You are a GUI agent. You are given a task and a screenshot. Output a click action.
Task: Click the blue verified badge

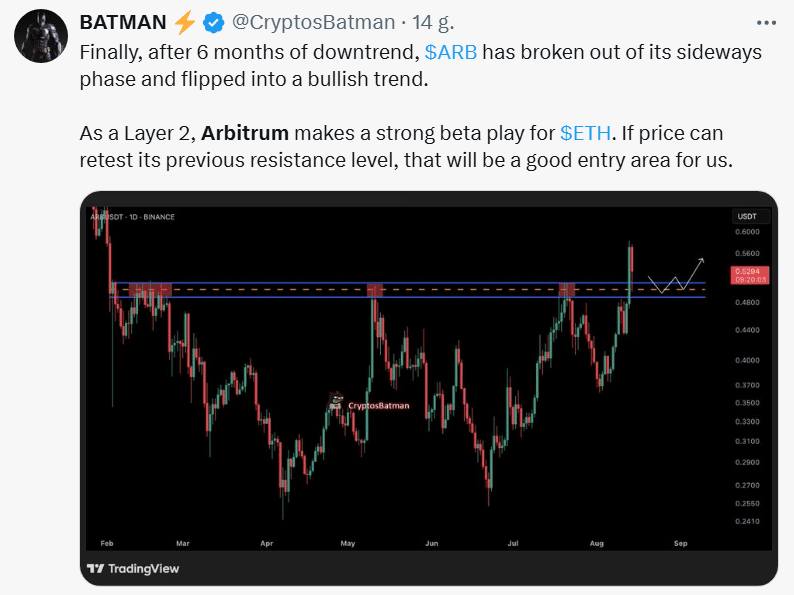[x=213, y=23]
